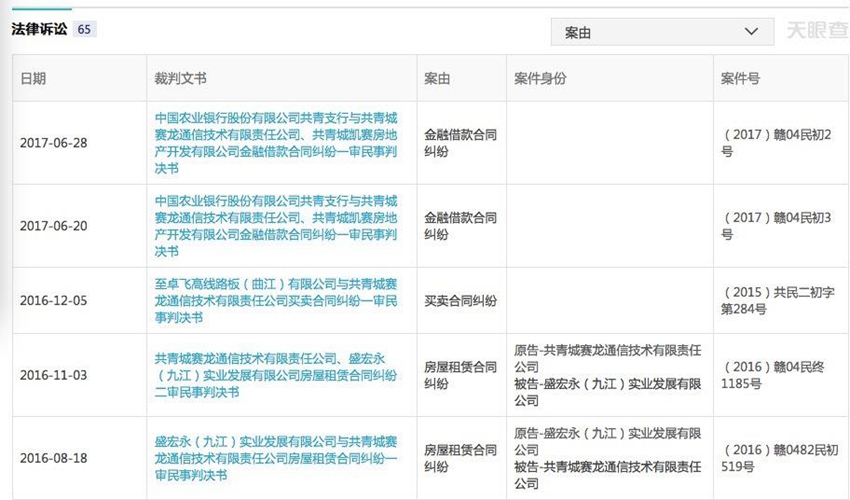
Task: Open the 2017-06-28 agricultural bank judgment document
Action: click(275, 143)
